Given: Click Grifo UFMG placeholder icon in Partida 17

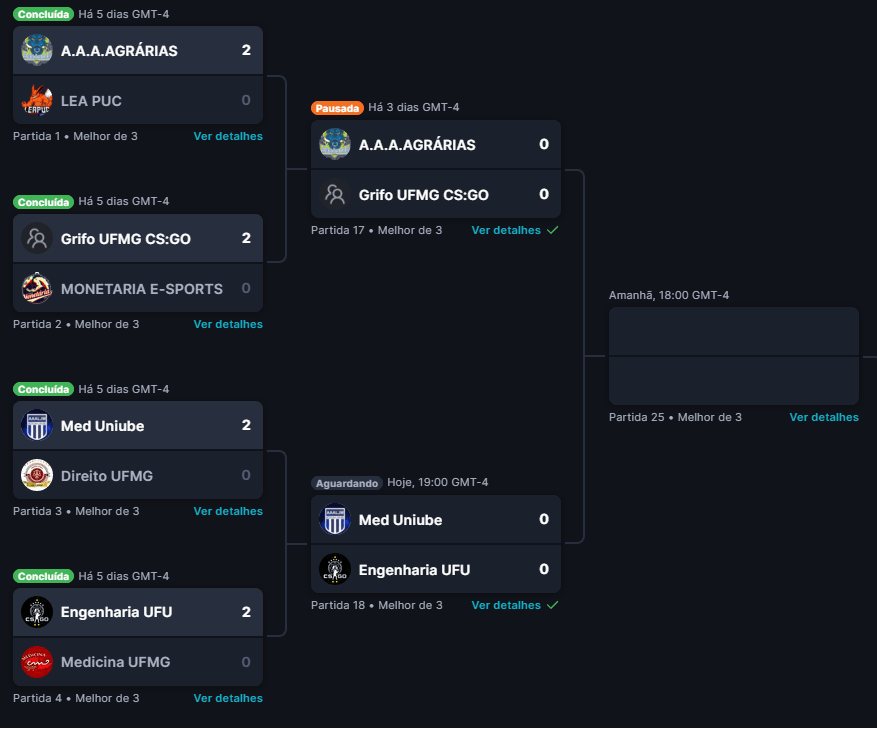Looking at the screenshot, I should (335, 194).
